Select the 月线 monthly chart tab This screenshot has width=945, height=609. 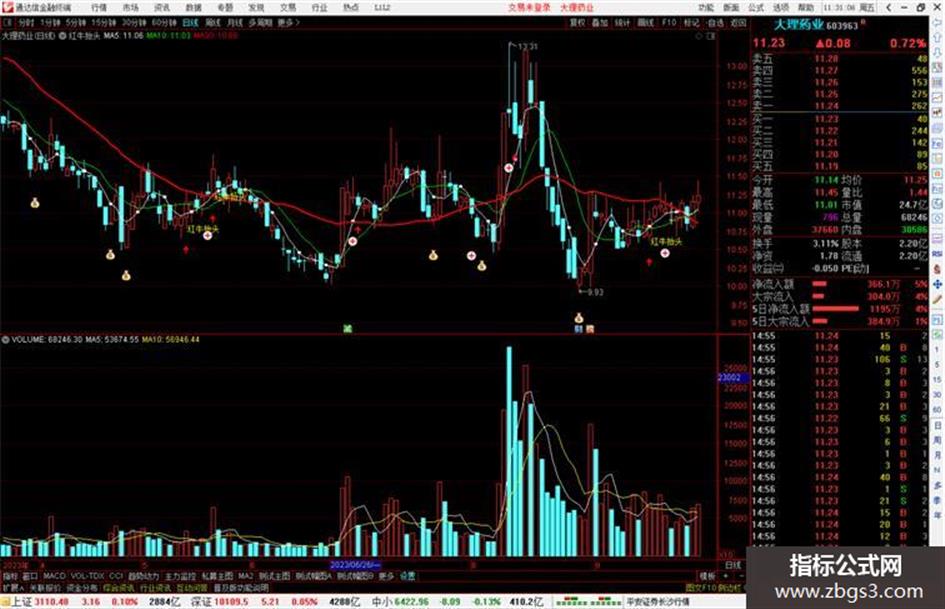tap(234, 22)
